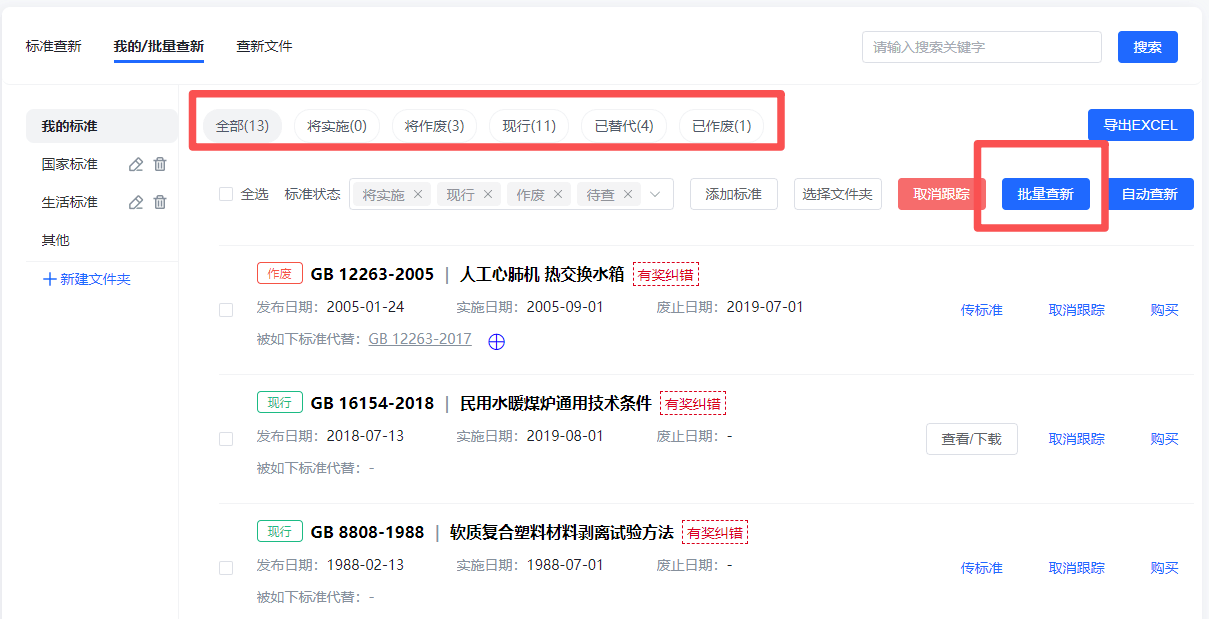Image resolution: width=1209 pixels, height=619 pixels.
Task: Open the GB 12263-2017 replacement link
Action: [420, 339]
